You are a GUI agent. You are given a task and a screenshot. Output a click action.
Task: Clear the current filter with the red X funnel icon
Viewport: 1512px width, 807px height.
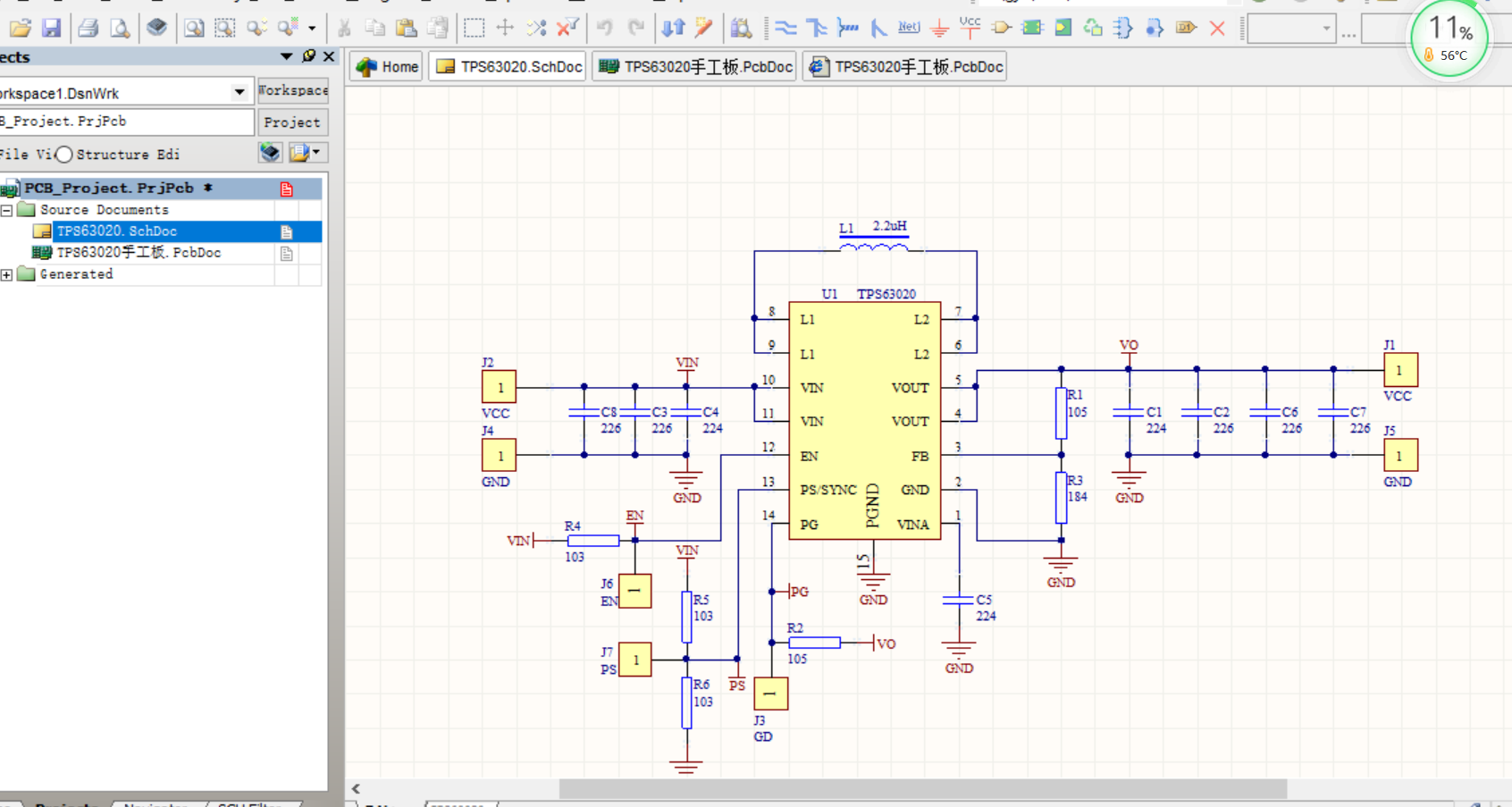pyautogui.click(x=567, y=28)
